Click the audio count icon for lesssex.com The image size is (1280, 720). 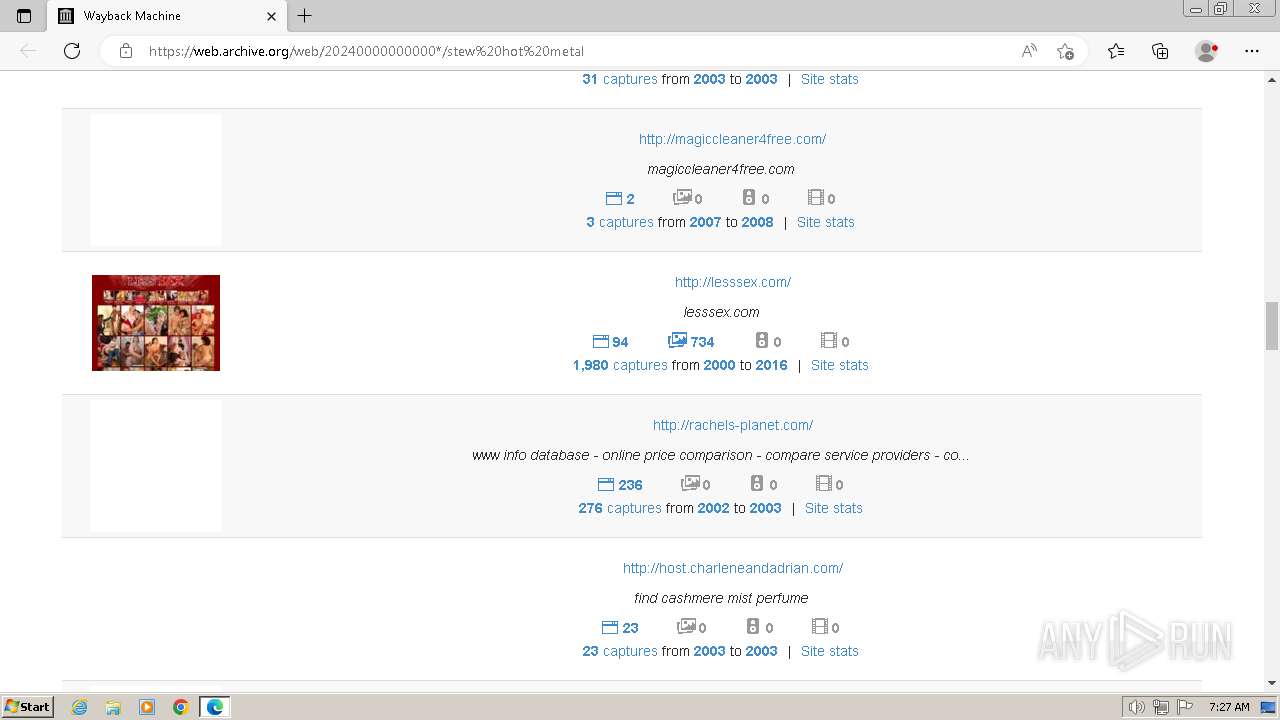click(761, 341)
